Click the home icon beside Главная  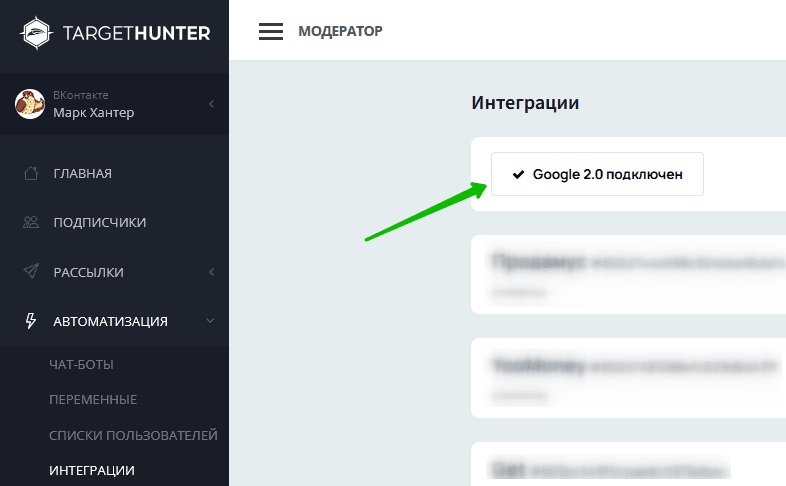pos(31,173)
